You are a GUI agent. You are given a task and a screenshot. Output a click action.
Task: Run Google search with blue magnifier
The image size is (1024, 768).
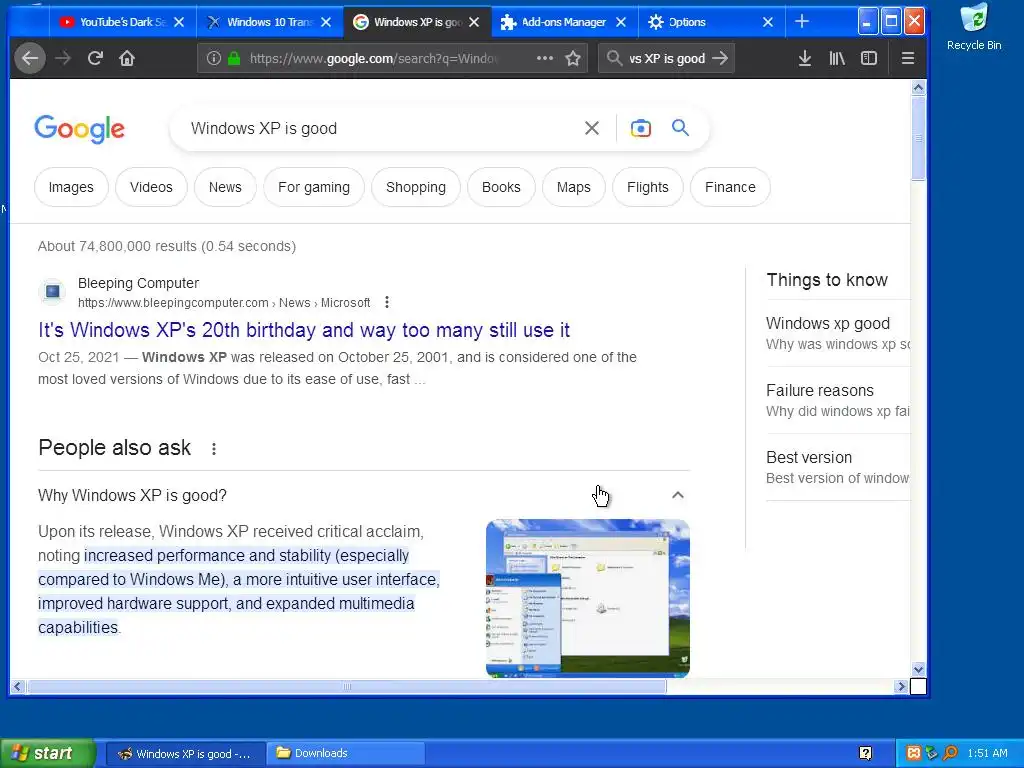[x=680, y=127]
